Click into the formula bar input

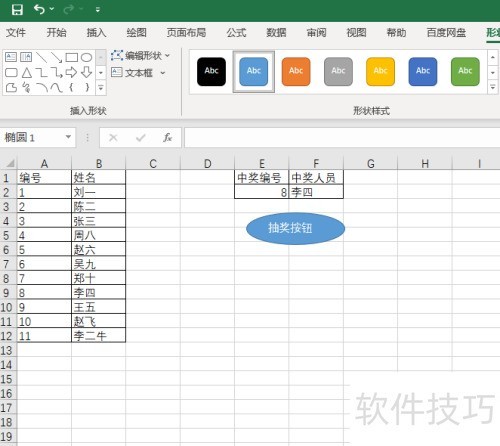pos(342,137)
